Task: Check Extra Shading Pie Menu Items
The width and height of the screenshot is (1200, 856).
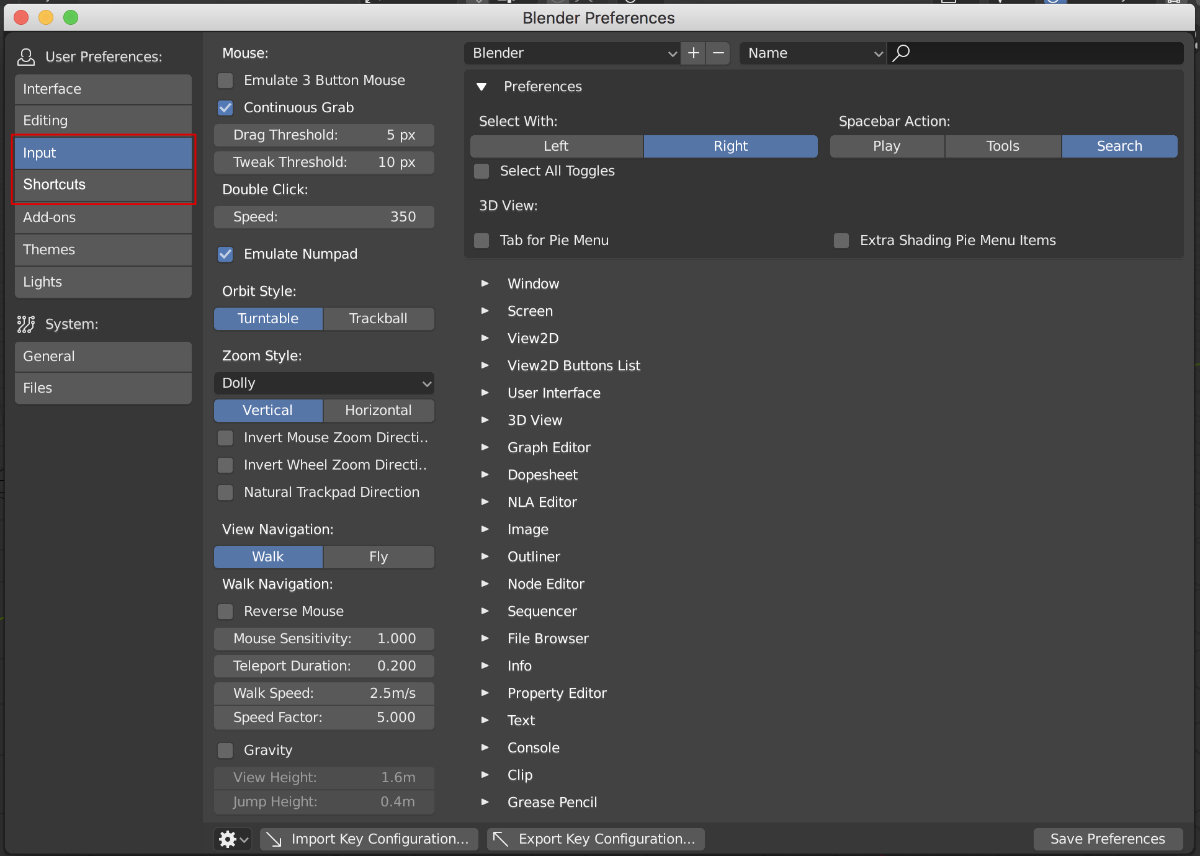Action: coord(842,240)
